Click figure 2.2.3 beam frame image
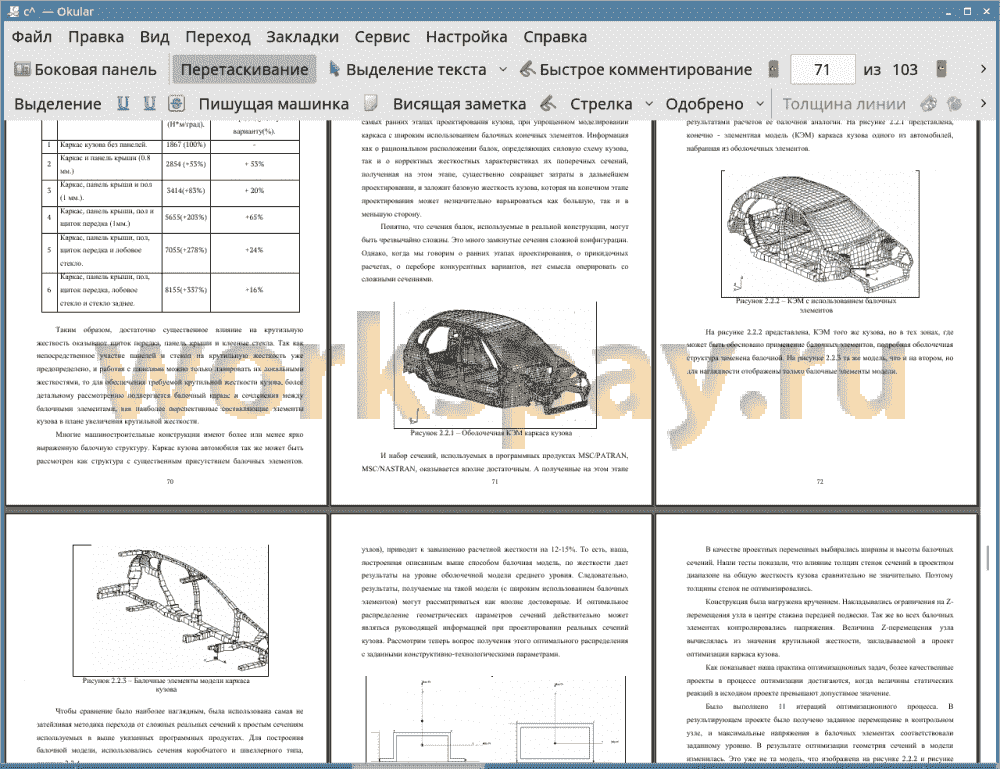 [170, 610]
